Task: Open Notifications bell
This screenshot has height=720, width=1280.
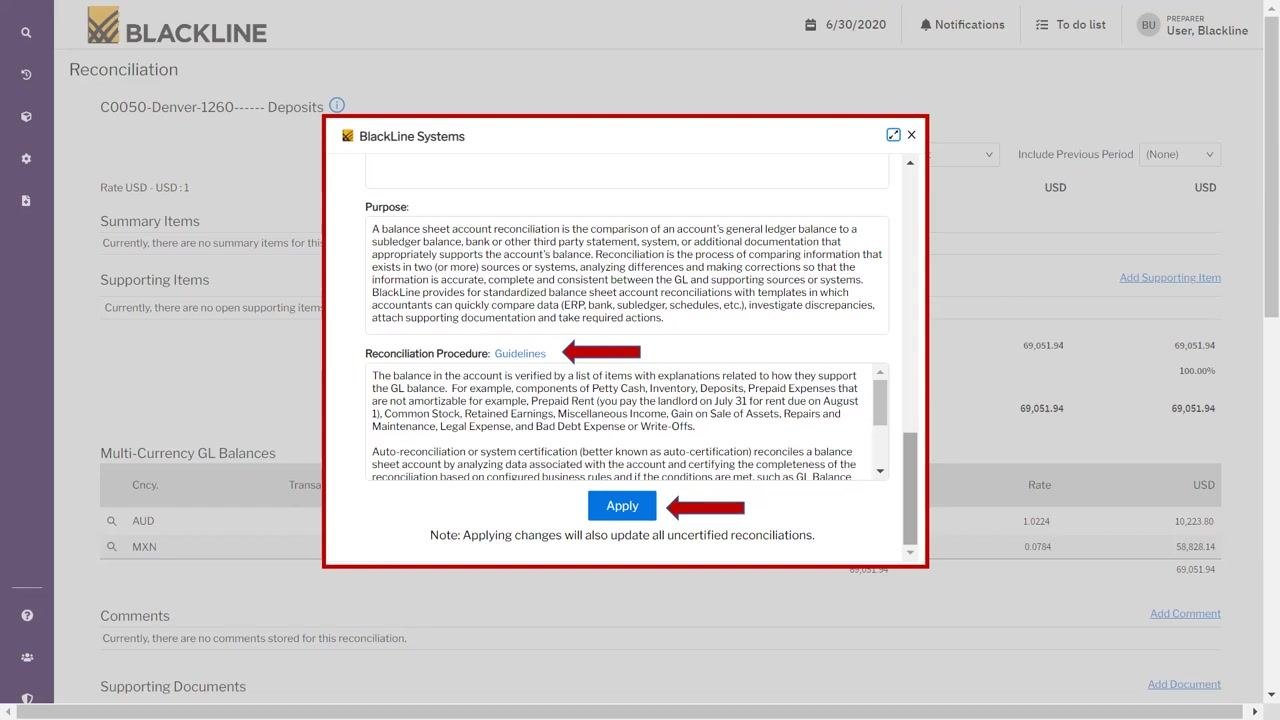Action: tap(962, 25)
